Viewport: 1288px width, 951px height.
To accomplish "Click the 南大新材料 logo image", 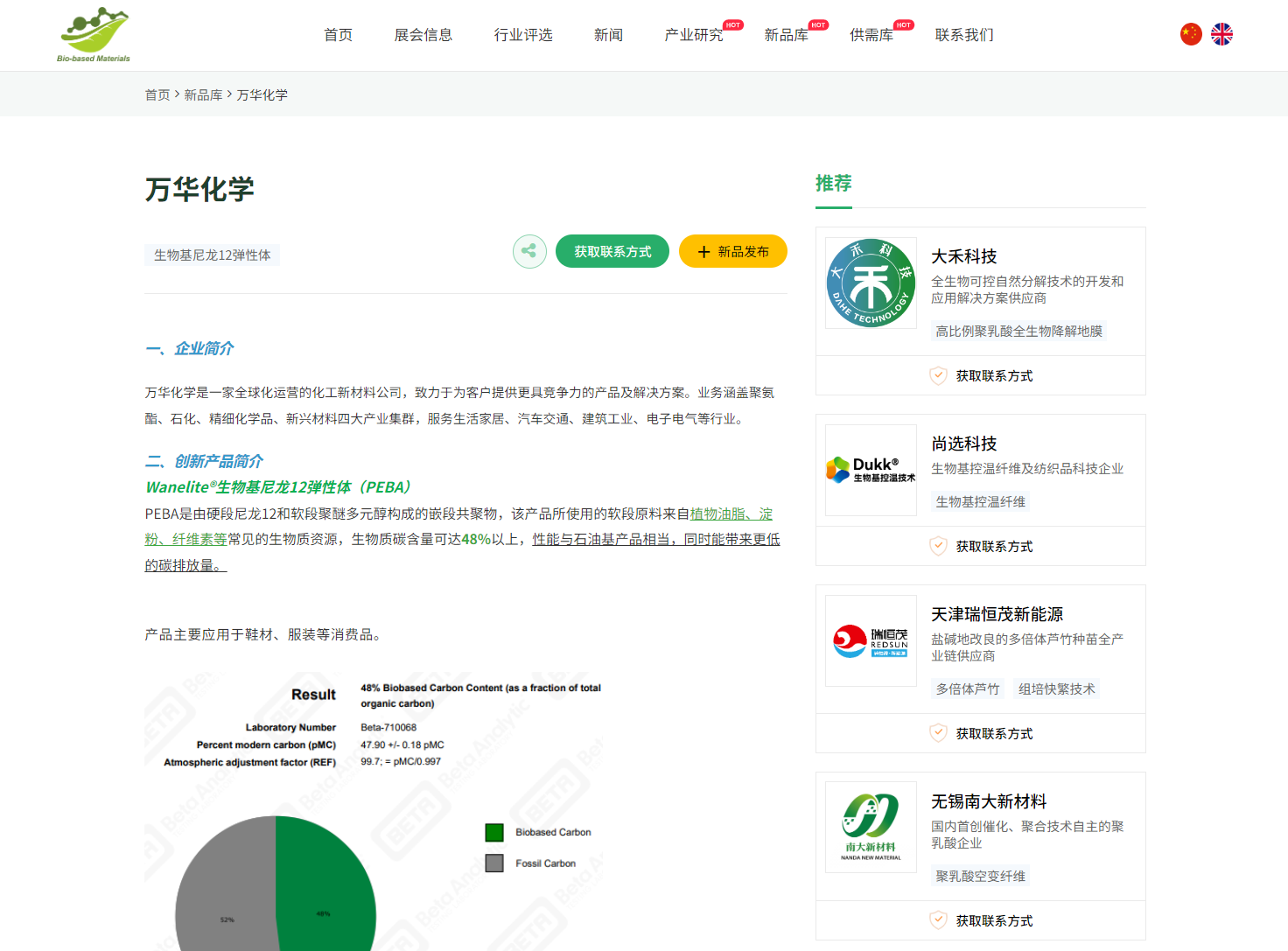I will pyautogui.click(x=871, y=827).
